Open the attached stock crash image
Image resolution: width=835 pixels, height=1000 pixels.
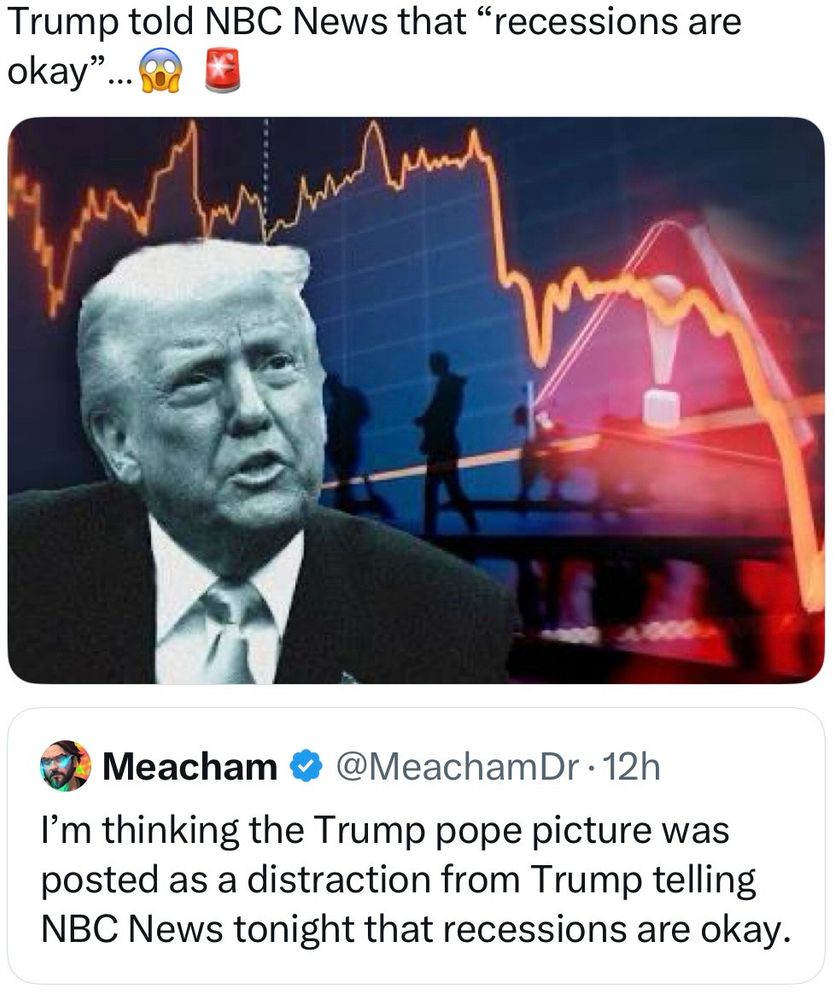tap(416, 401)
